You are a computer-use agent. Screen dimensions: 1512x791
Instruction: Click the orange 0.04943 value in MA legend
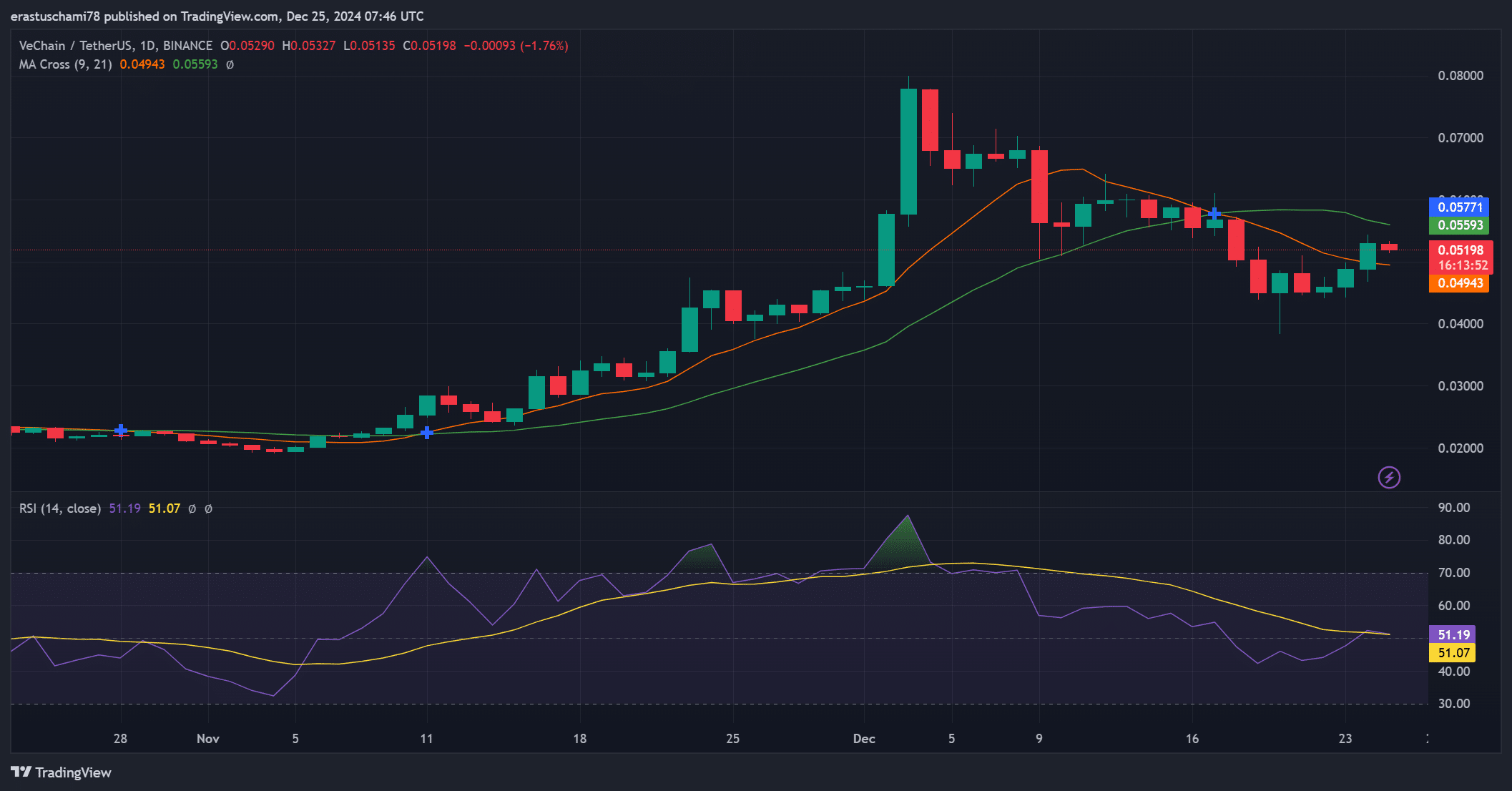(x=142, y=64)
